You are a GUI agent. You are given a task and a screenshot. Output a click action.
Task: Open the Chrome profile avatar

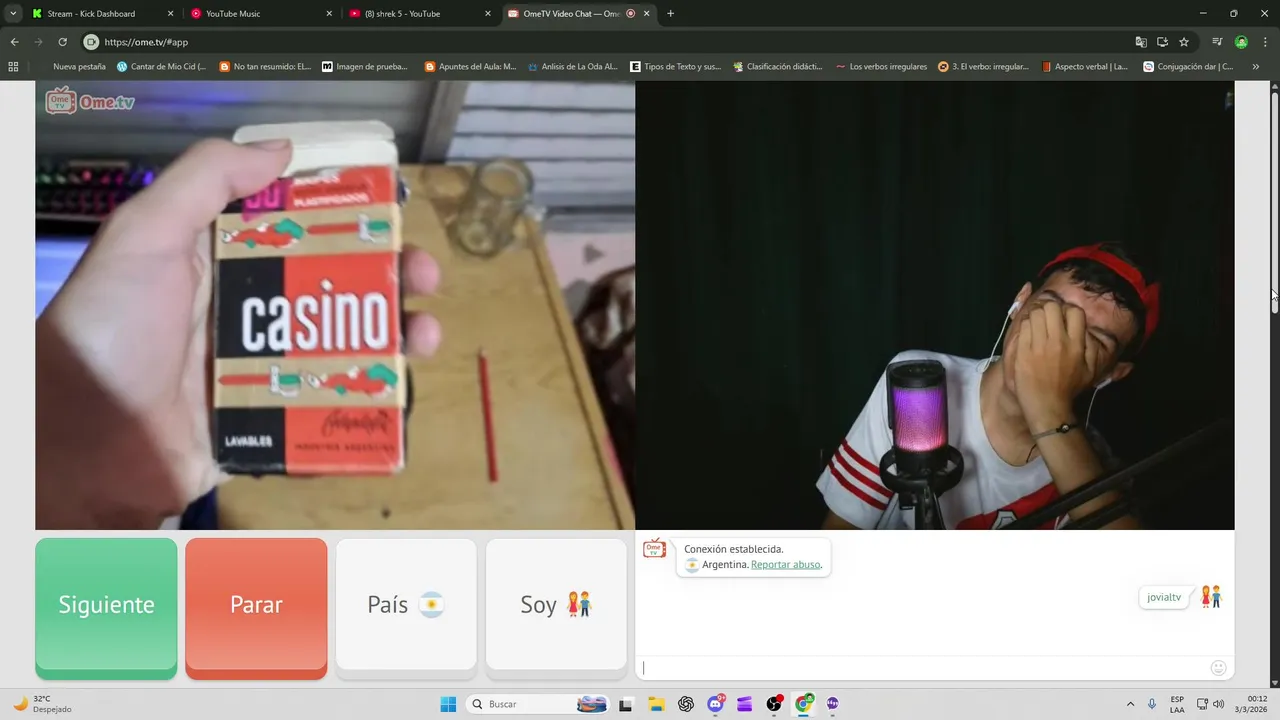(1241, 42)
